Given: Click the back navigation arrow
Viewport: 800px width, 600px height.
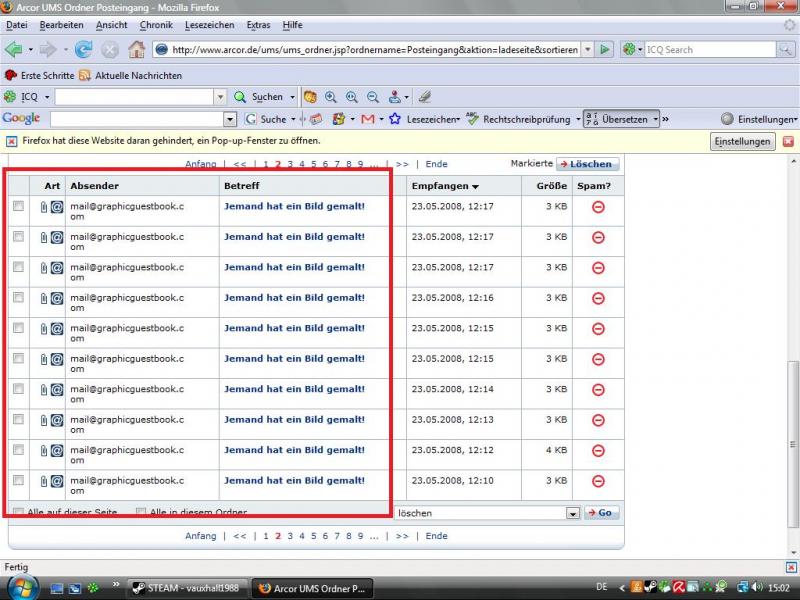Looking at the screenshot, I should point(14,49).
